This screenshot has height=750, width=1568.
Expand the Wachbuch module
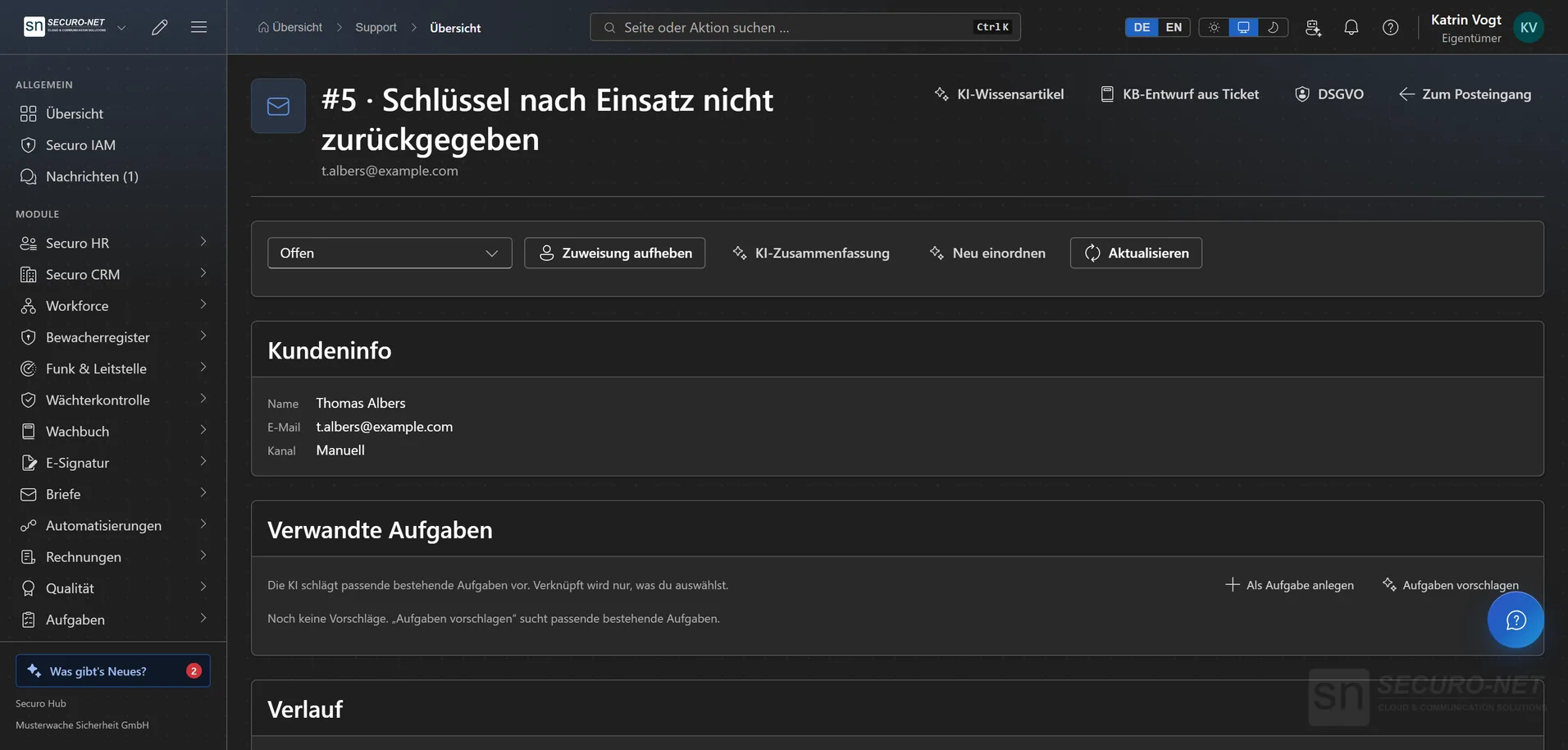(203, 430)
